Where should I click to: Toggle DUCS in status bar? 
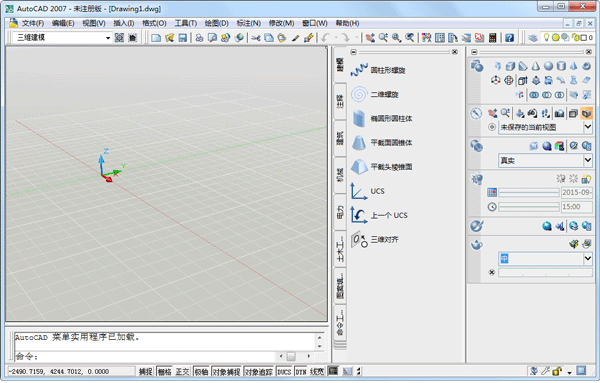[284, 371]
